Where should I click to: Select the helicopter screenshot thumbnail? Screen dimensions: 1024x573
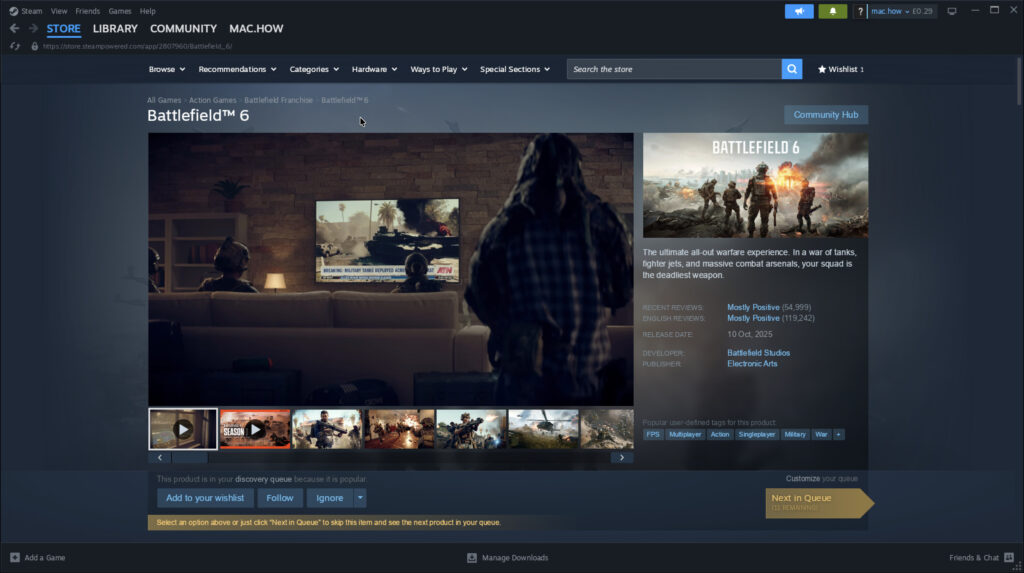[x=543, y=429]
